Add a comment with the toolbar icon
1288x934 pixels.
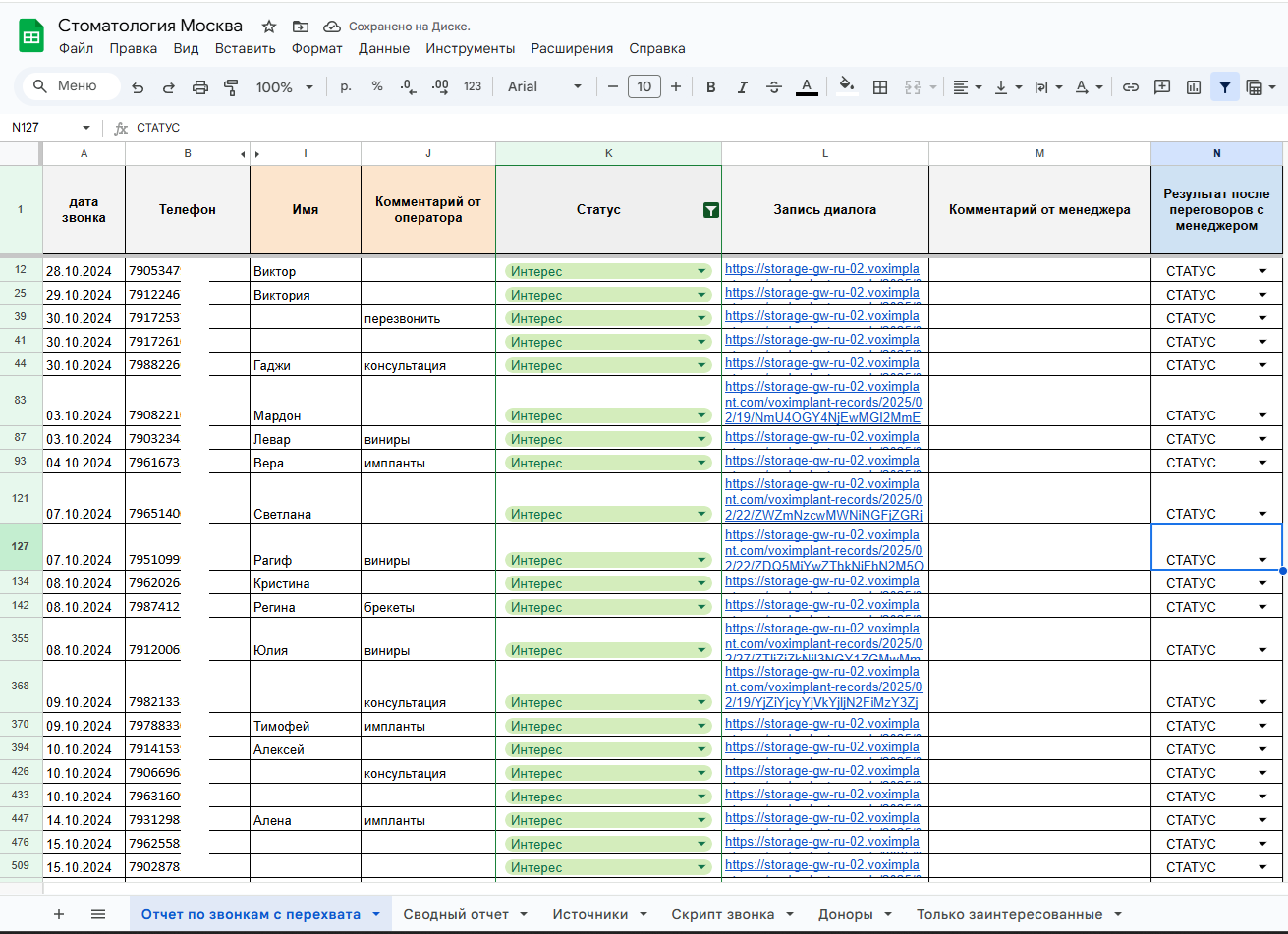1162,87
